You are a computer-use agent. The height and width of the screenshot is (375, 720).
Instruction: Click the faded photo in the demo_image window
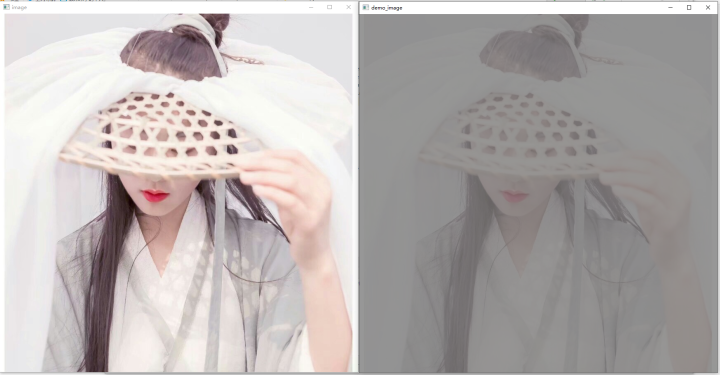point(538,193)
